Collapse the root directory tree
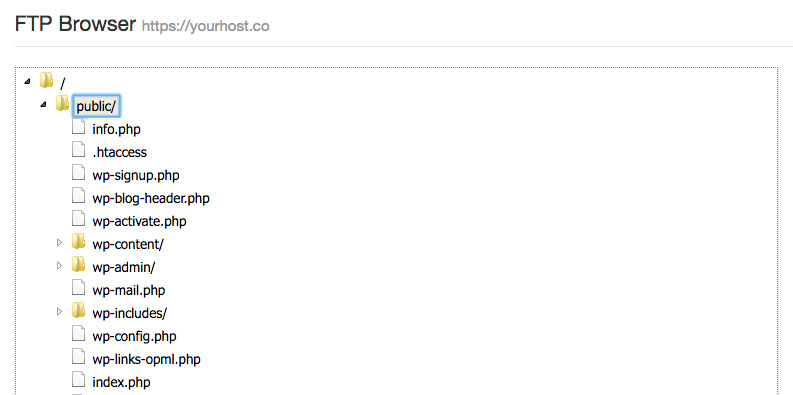Image resolution: width=793 pixels, height=395 pixels. tap(27, 81)
